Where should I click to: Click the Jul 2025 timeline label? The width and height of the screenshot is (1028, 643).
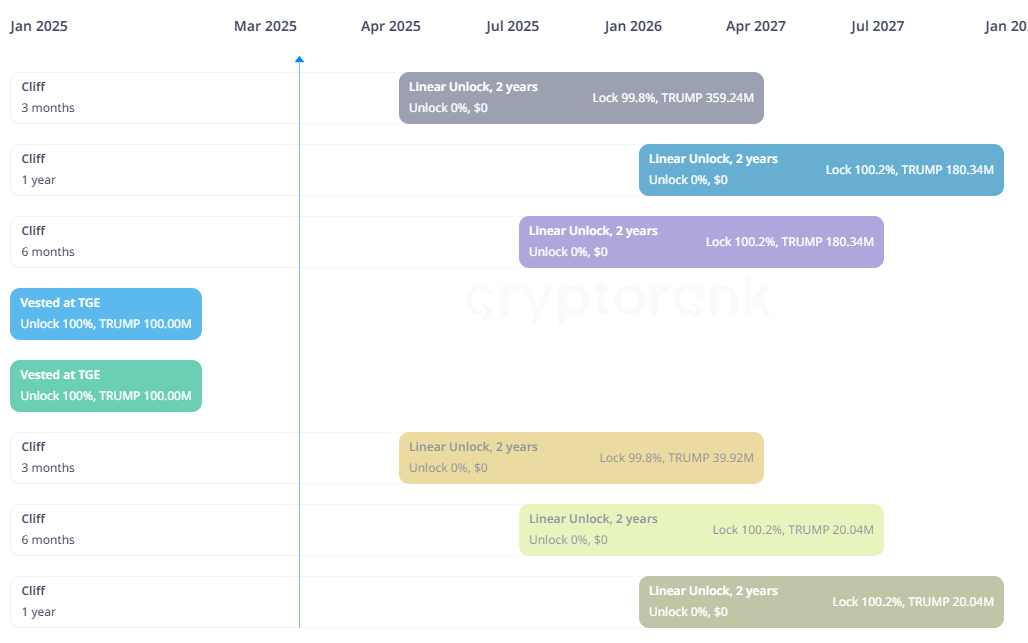coord(513,26)
